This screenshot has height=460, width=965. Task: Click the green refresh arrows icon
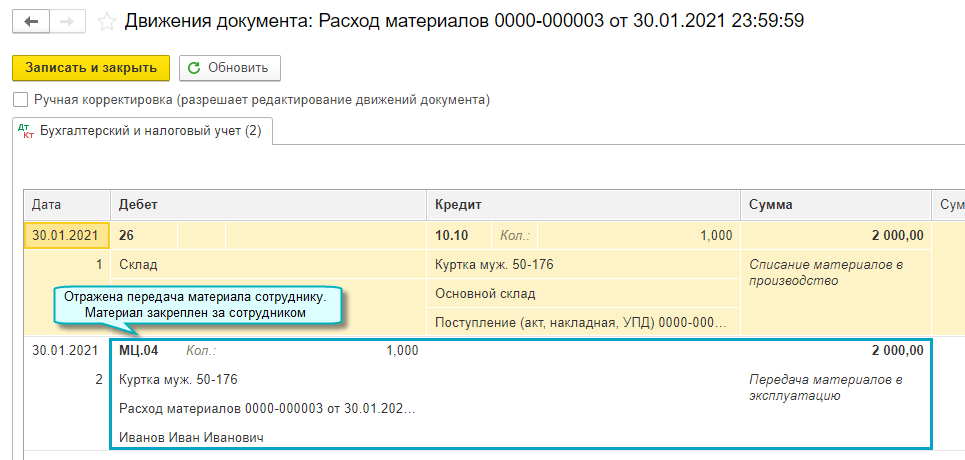pyautogui.click(x=195, y=68)
